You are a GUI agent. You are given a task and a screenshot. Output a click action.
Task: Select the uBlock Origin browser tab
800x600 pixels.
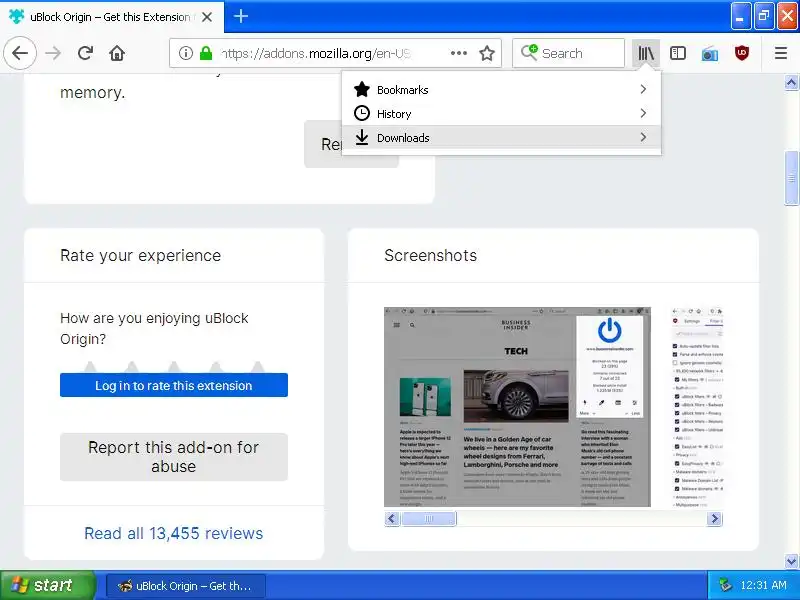(112, 17)
